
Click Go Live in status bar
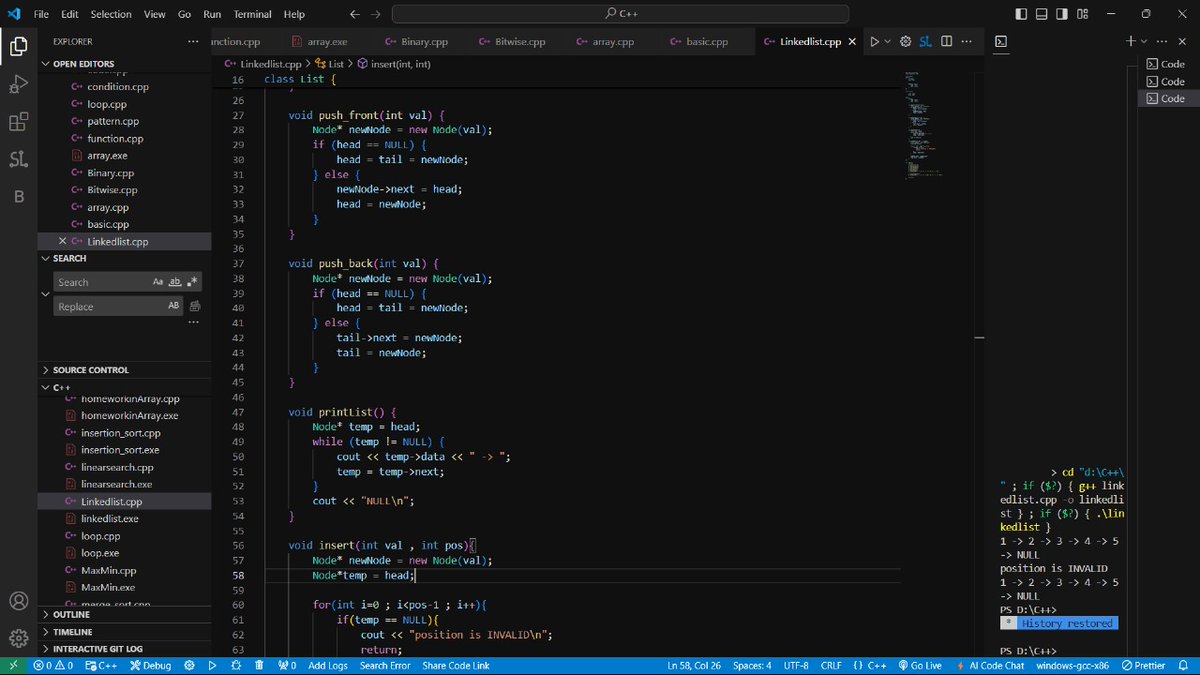(x=919, y=665)
